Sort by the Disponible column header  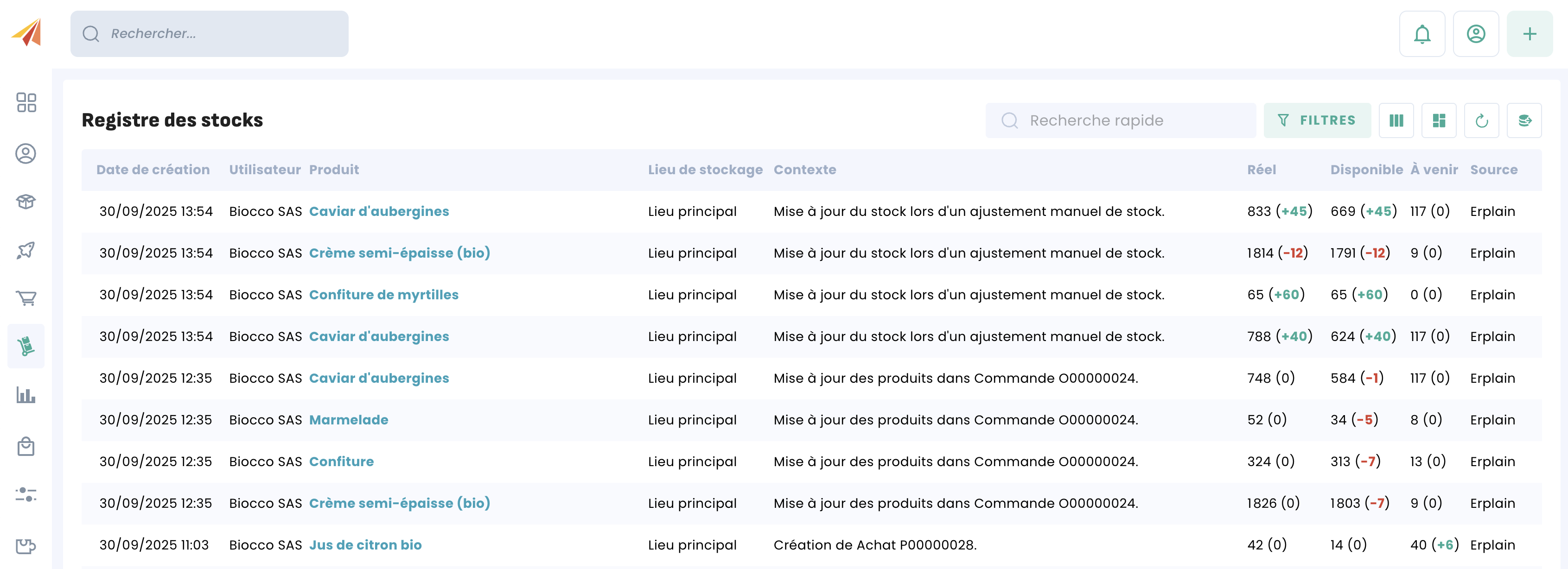(1366, 170)
